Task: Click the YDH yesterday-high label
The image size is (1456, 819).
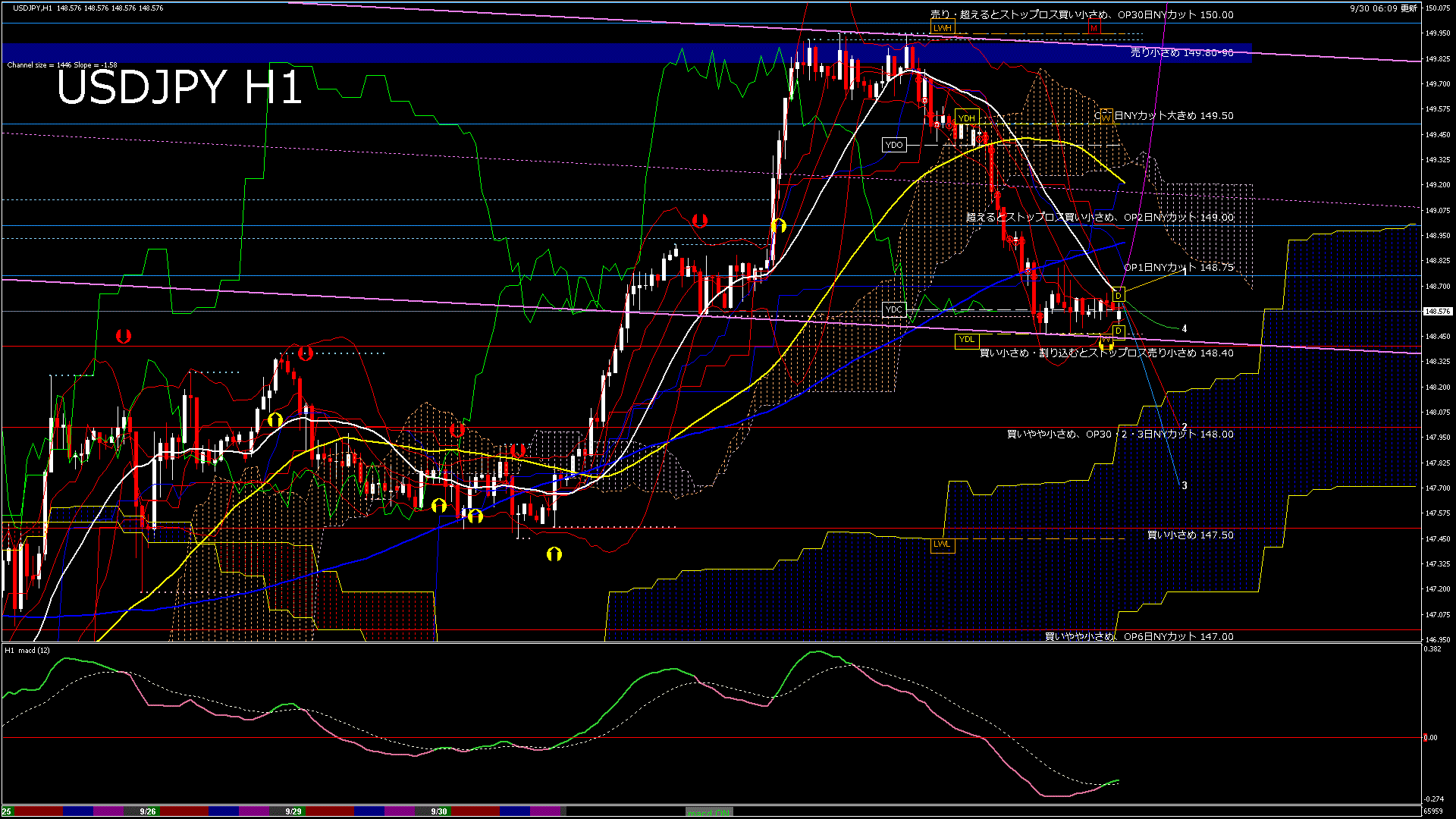Action: point(966,118)
